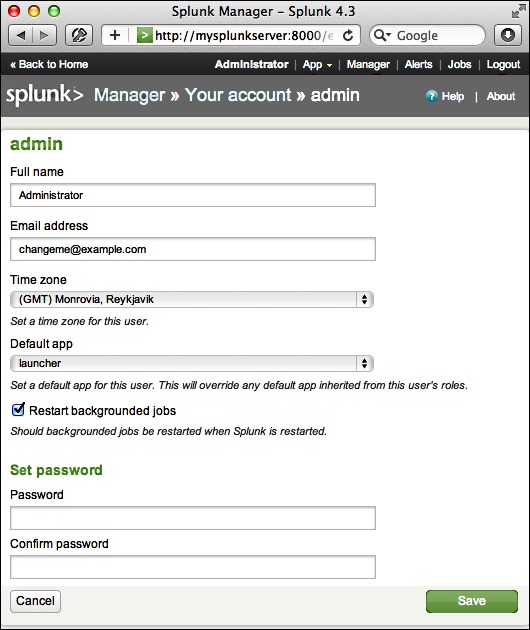Click the Email address input field
This screenshot has height=630, width=530.
pos(193,249)
